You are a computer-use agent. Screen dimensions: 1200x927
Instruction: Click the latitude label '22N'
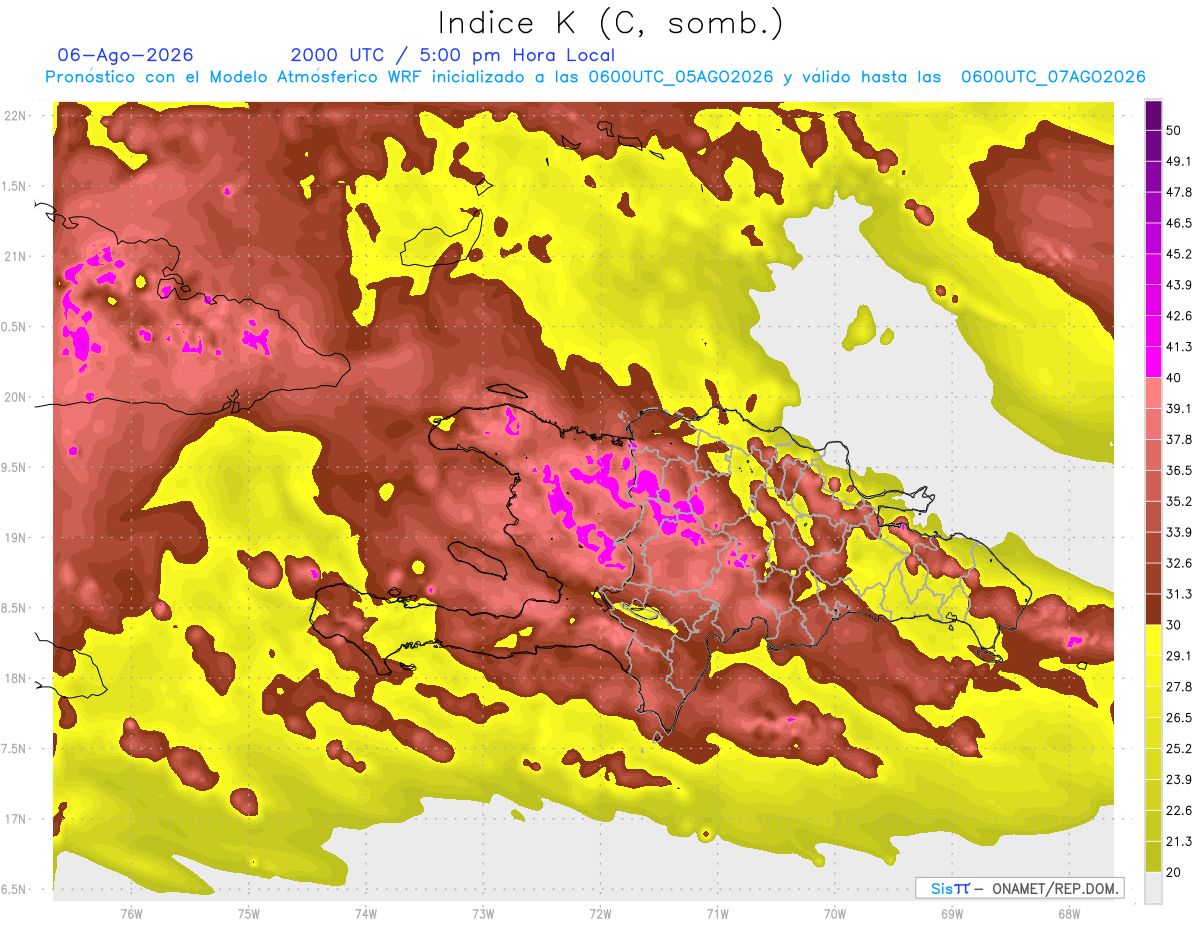pyautogui.click(x=15, y=116)
